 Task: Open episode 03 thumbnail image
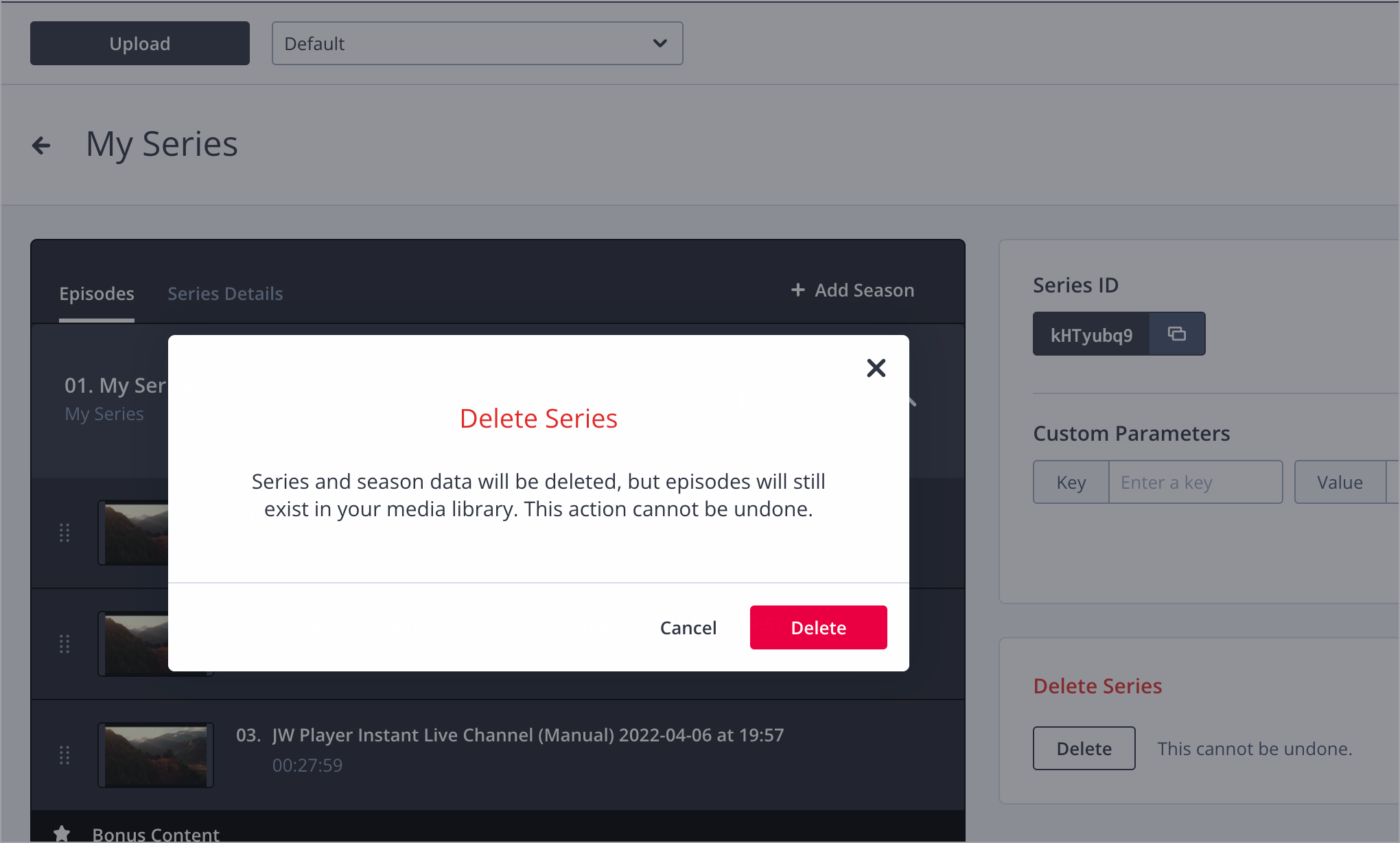156,755
